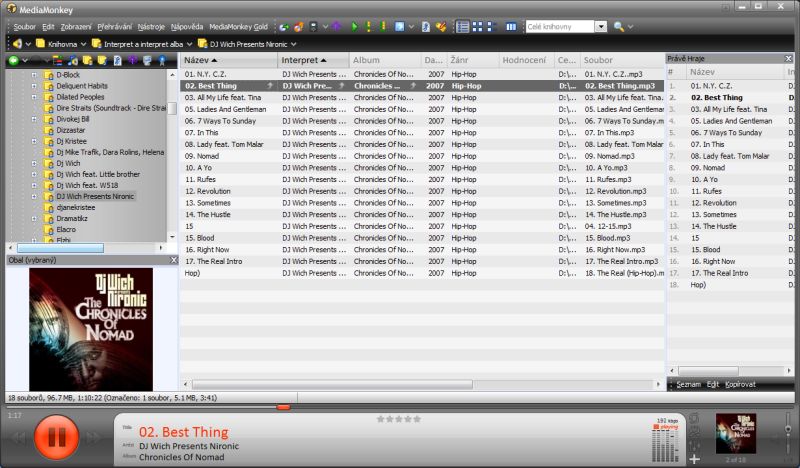This screenshot has height=468, width=800.
Task: Click the Chronicles of Nomad album cover
Action: [91, 329]
